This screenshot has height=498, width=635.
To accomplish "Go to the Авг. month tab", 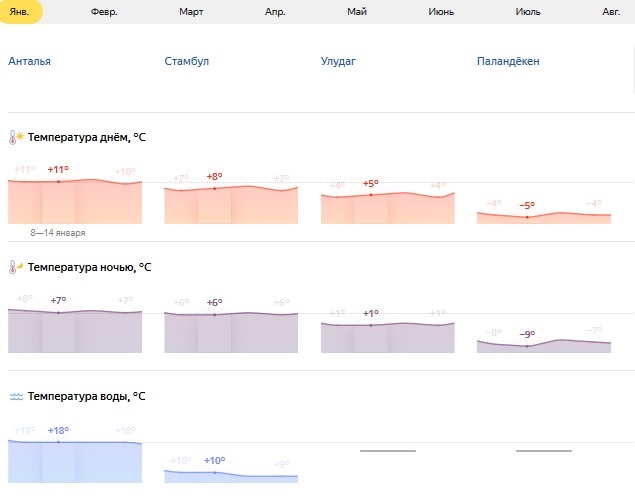I will click(611, 12).
